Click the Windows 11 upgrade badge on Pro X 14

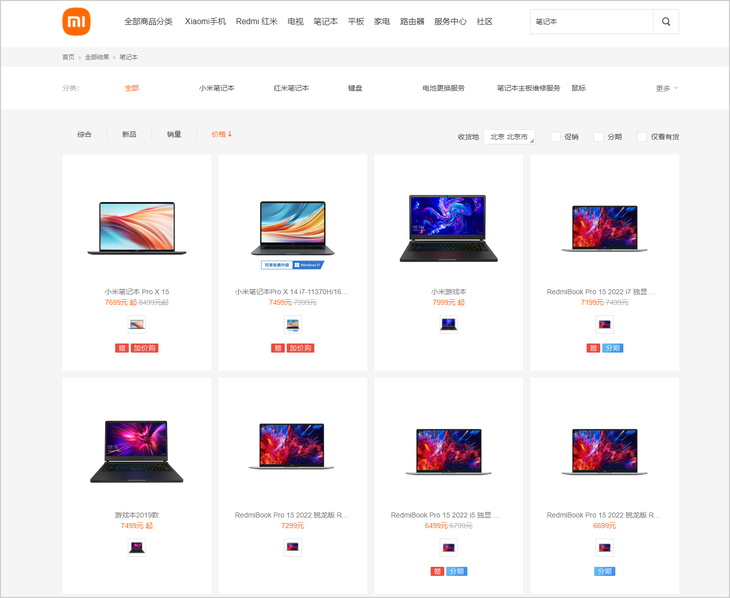pos(292,265)
